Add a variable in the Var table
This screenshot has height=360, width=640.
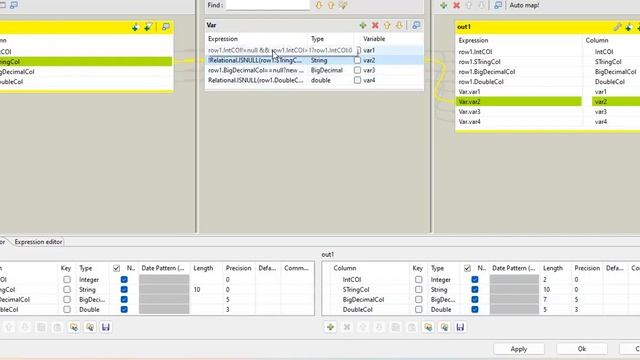pyautogui.click(x=362, y=25)
